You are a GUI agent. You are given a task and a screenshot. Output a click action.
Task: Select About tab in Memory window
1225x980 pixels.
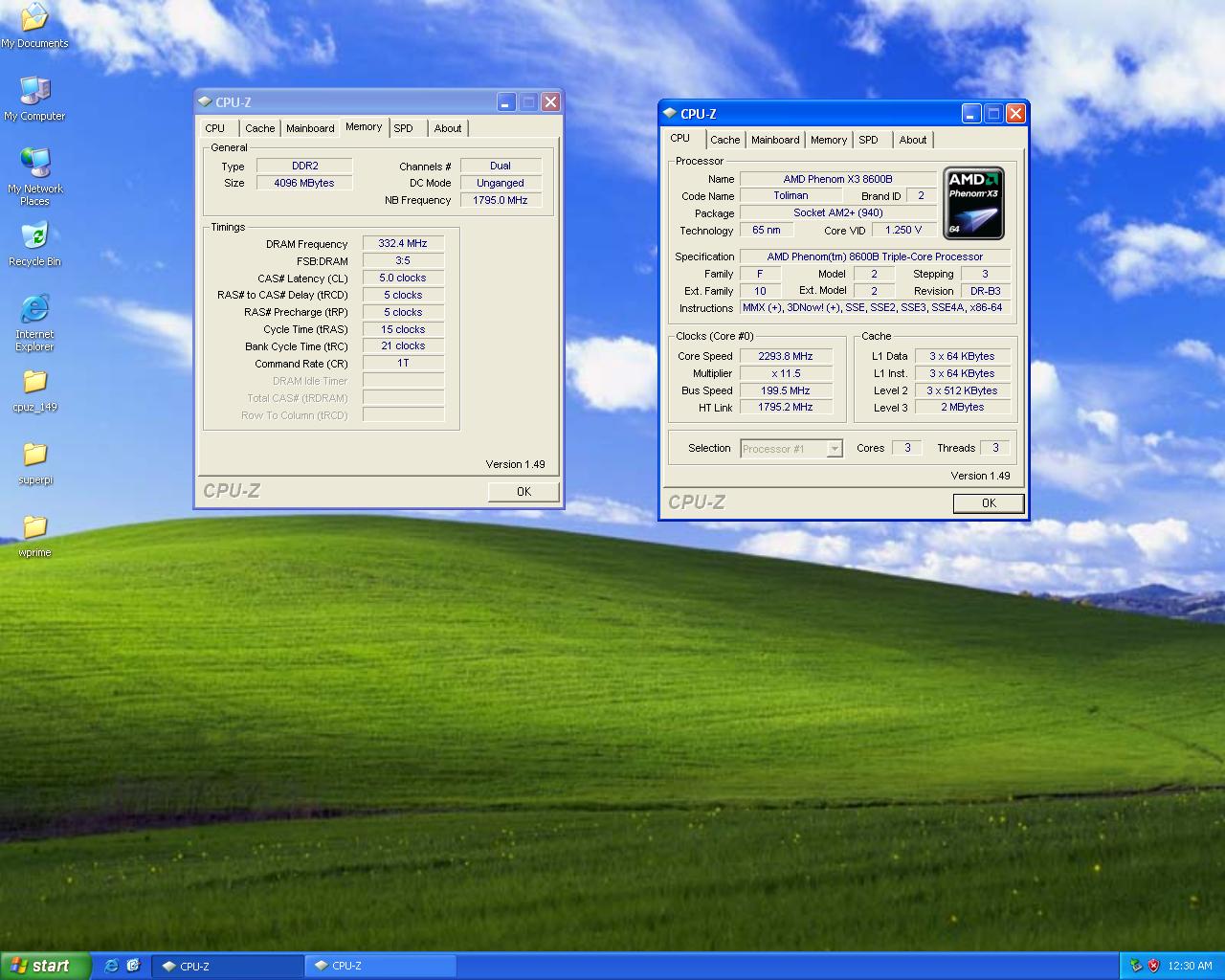click(x=448, y=128)
